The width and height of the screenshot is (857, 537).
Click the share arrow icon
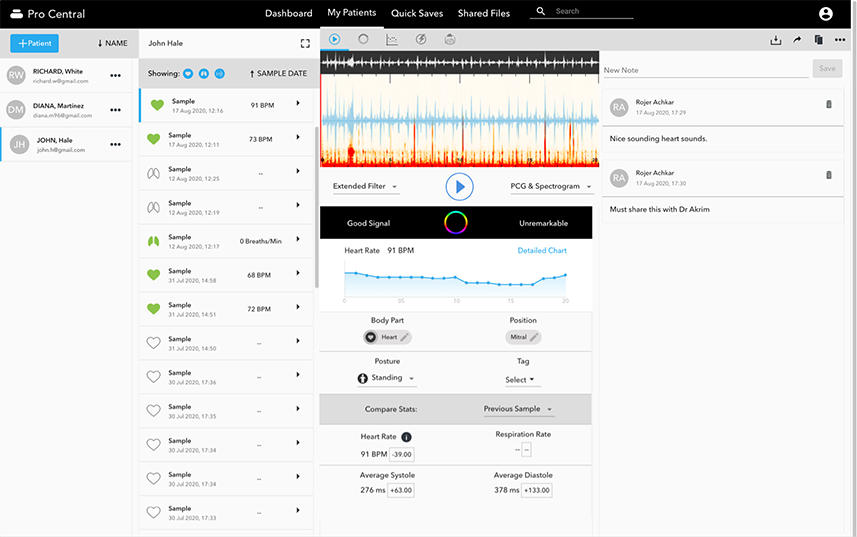click(797, 40)
